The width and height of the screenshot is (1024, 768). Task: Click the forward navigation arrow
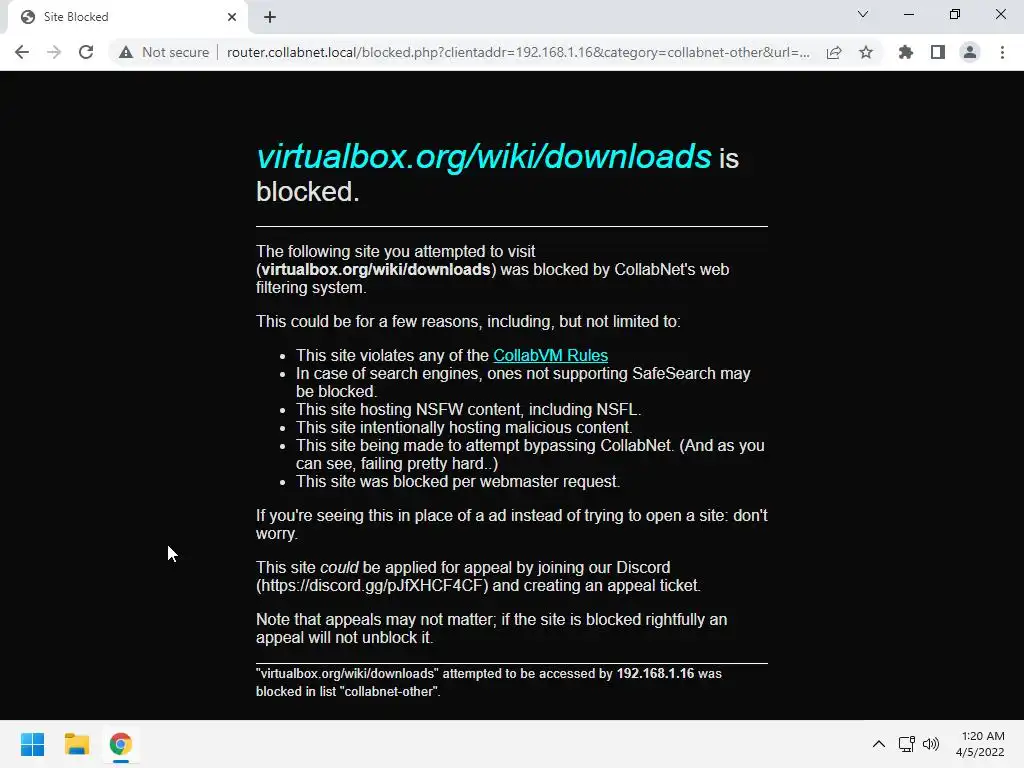(x=54, y=52)
